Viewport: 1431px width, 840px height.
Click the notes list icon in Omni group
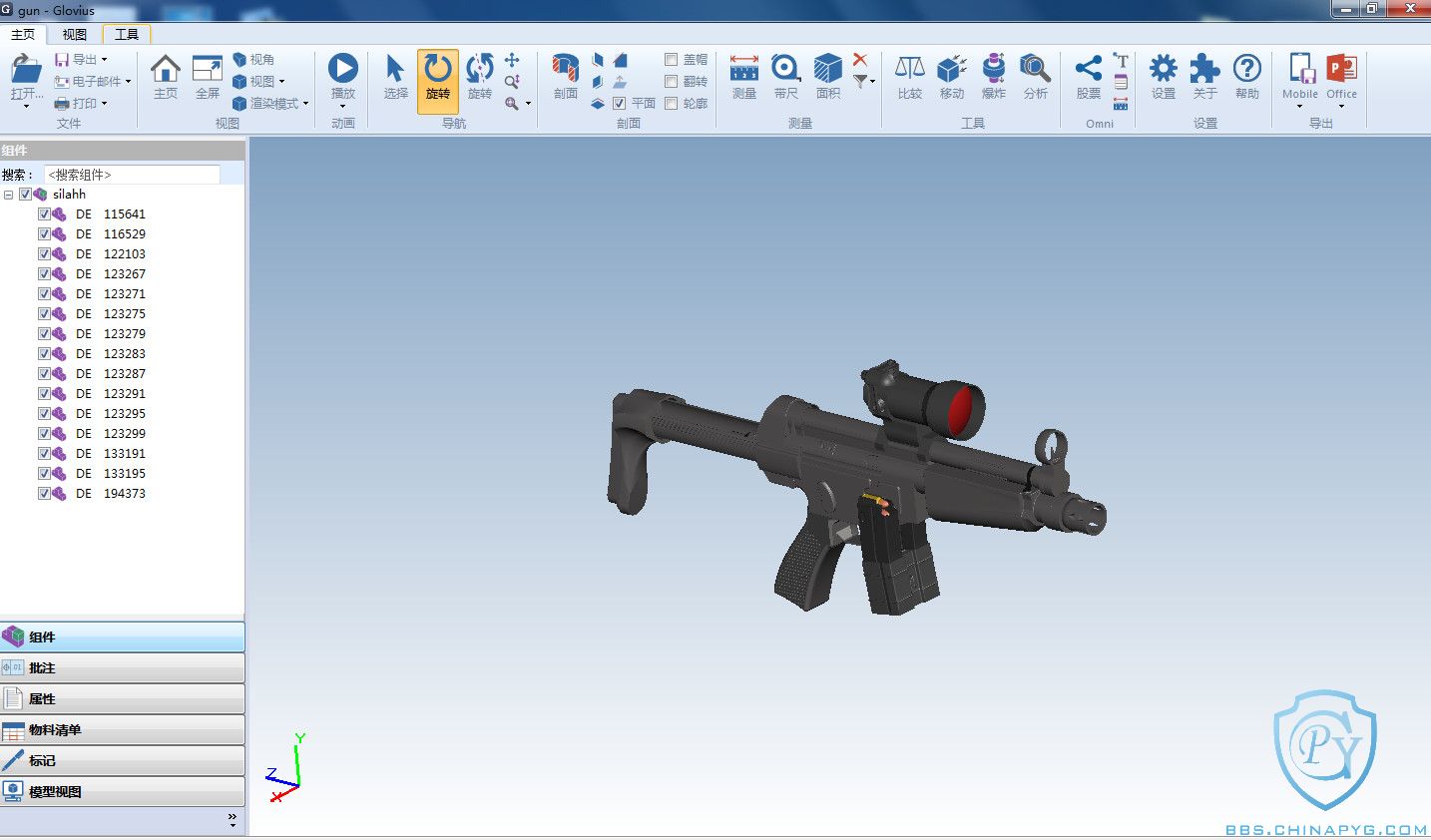click(1121, 82)
